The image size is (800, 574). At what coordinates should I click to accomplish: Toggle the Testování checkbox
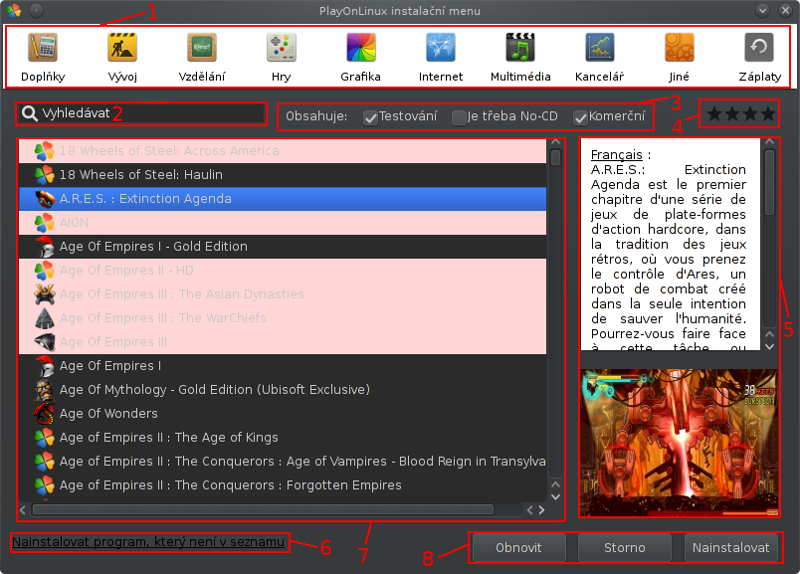click(x=370, y=117)
